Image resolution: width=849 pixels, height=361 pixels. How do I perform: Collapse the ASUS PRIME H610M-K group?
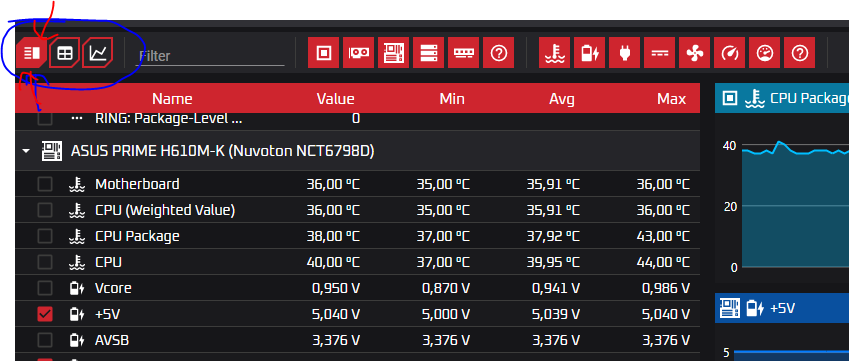[x=26, y=152]
